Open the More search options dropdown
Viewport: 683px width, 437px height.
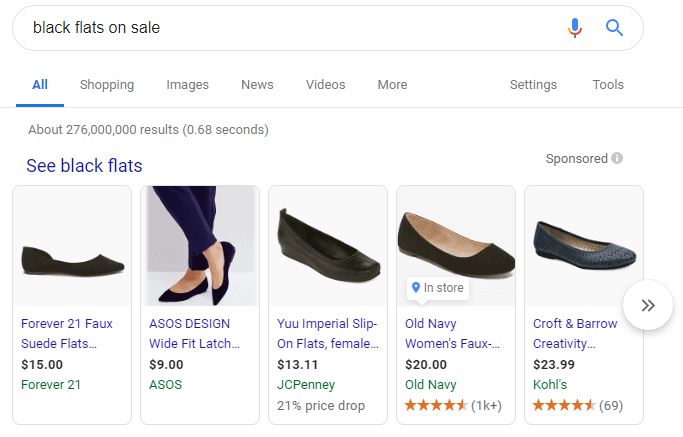click(x=392, y=85)
